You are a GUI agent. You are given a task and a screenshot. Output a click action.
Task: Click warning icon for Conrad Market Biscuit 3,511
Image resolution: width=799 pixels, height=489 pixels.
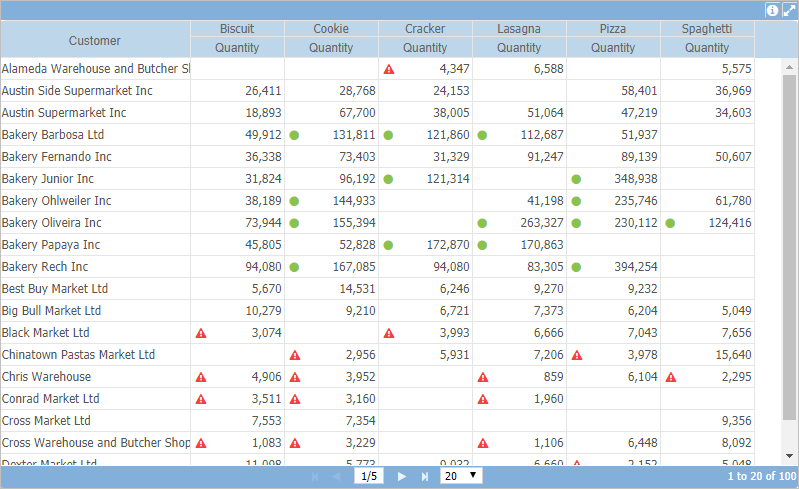201,399
